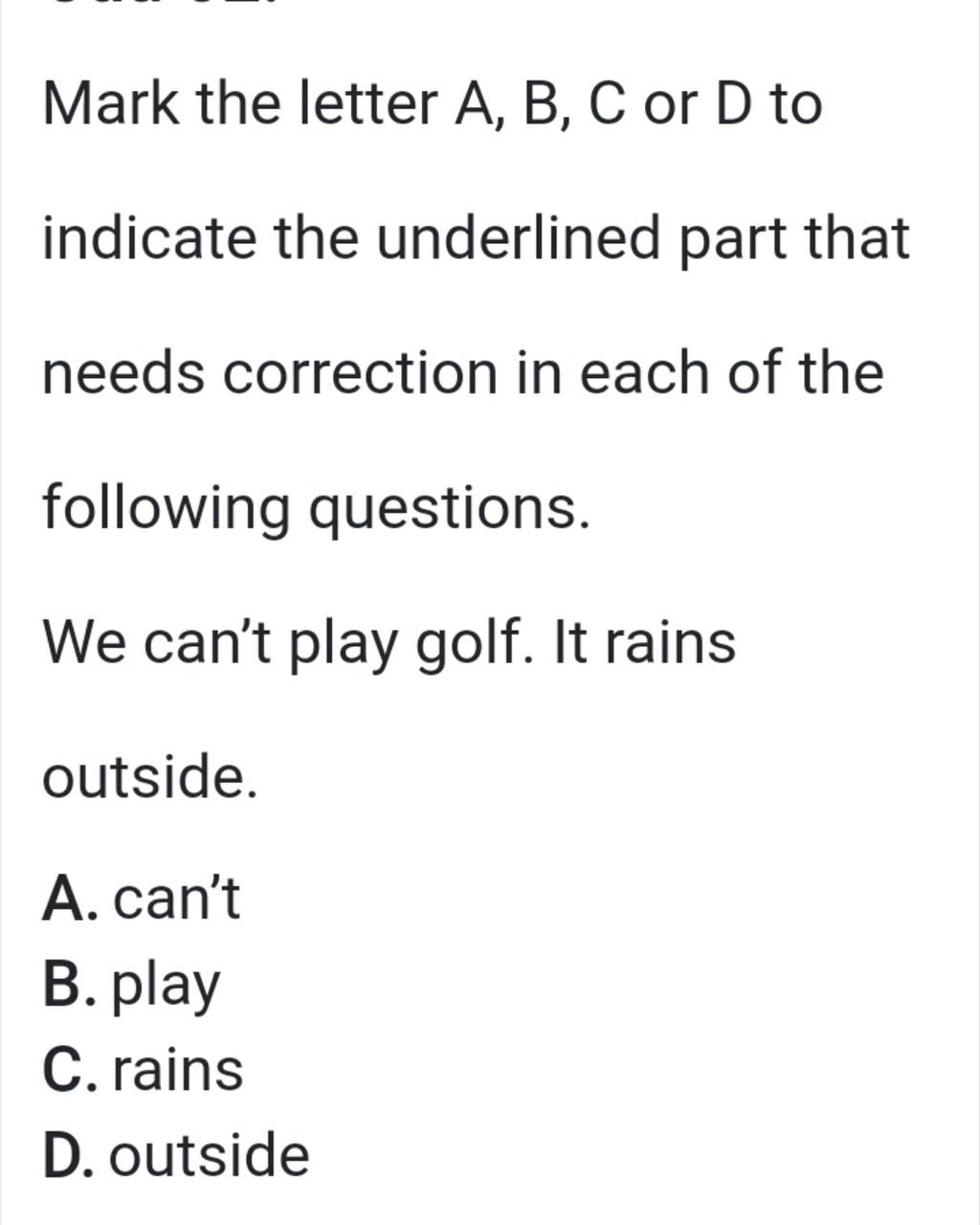Click the word "correction" in instructions
The height and width of the screenshot is (1225, 980).
pyautogui.click(x=360, y=372)
